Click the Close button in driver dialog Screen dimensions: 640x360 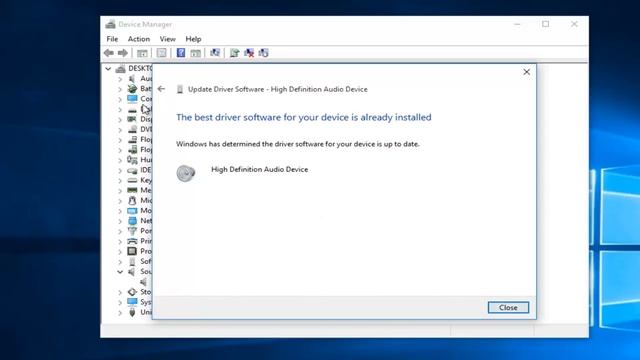[508, 307]
